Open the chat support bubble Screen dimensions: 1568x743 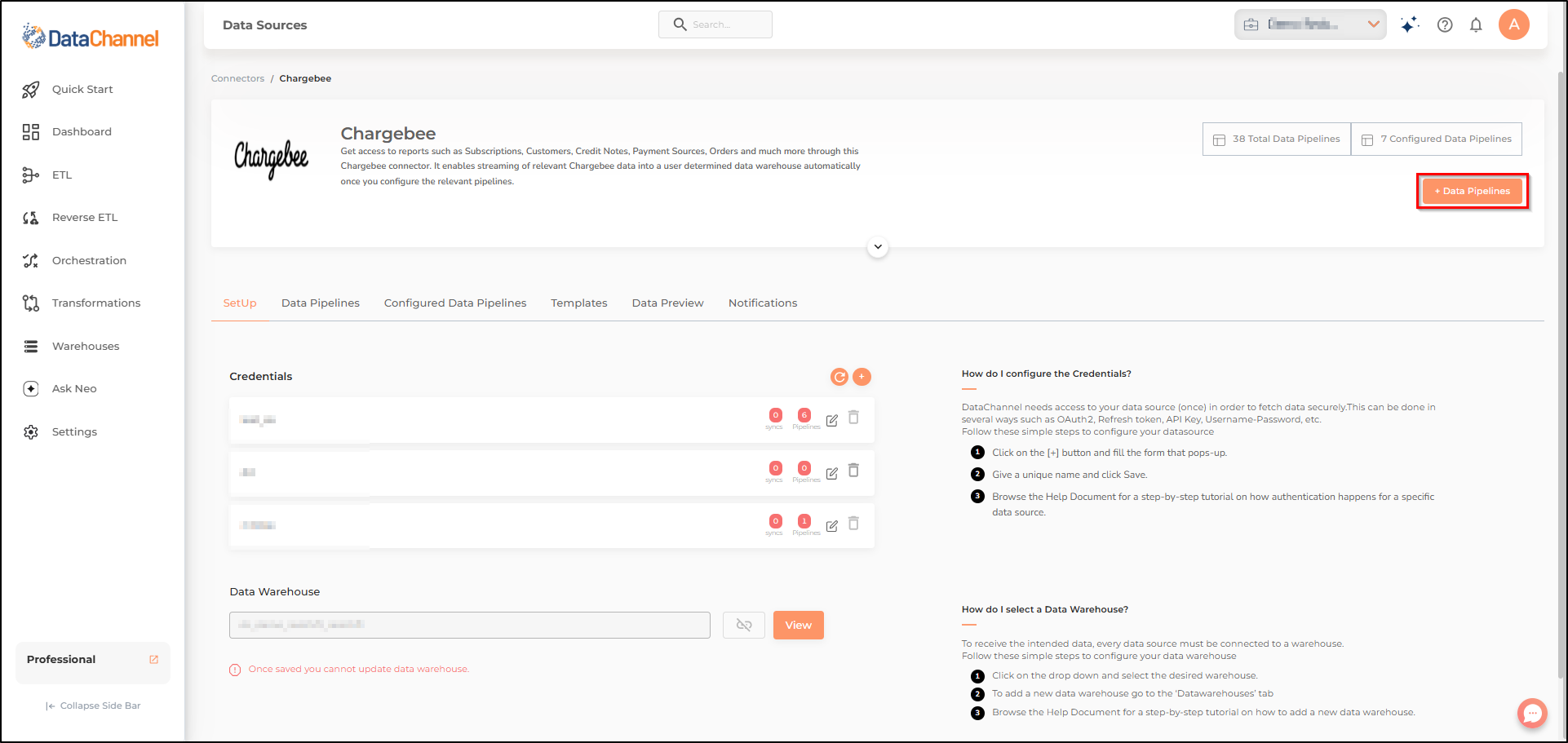pos(1532,714)
